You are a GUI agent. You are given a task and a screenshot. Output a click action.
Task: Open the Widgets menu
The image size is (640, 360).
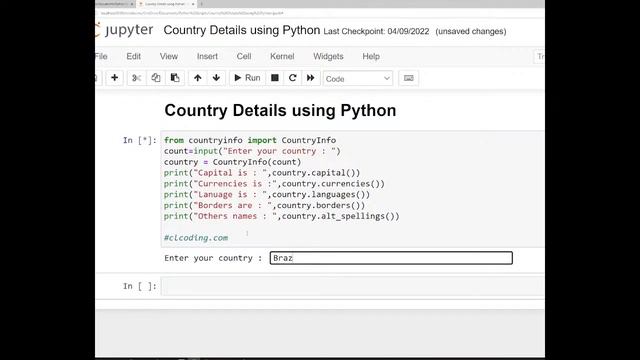(328, 56)
